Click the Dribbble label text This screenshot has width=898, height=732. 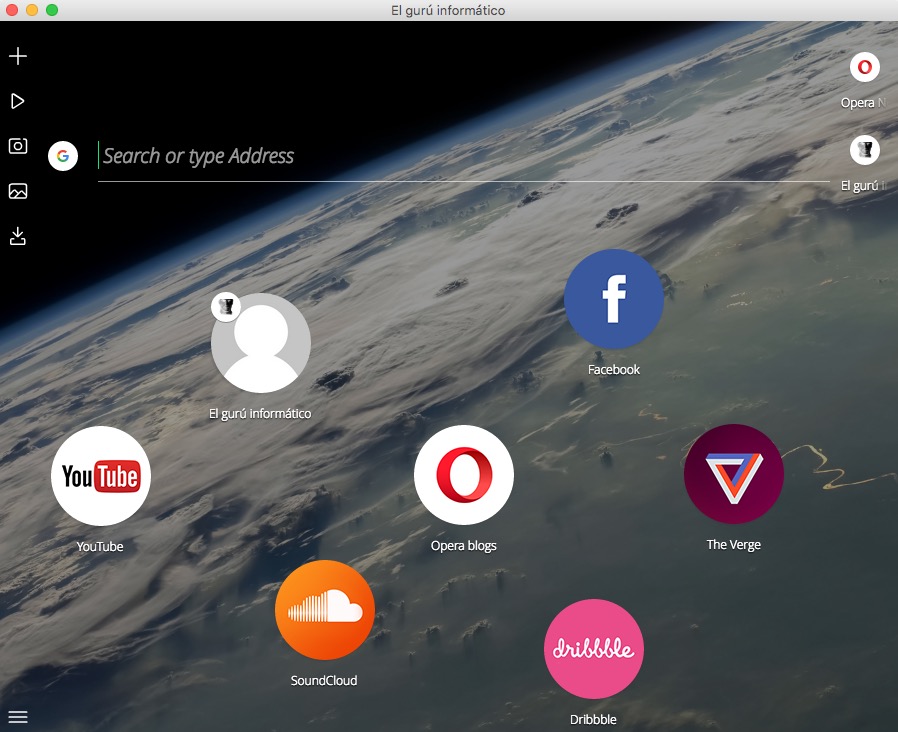coord(593,720)
